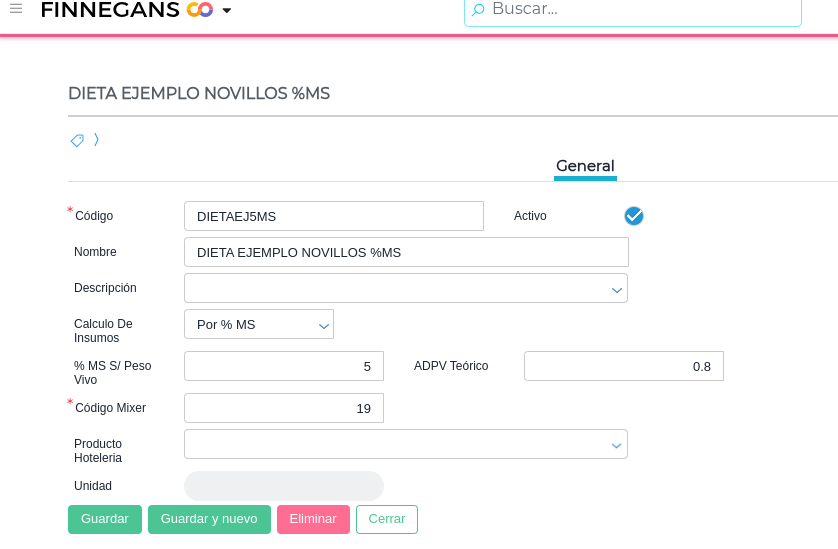Open the Calculo De Insumos dropdown
Image resolution: width=838 pixels, height=549 pixels.
coord(323,325)
